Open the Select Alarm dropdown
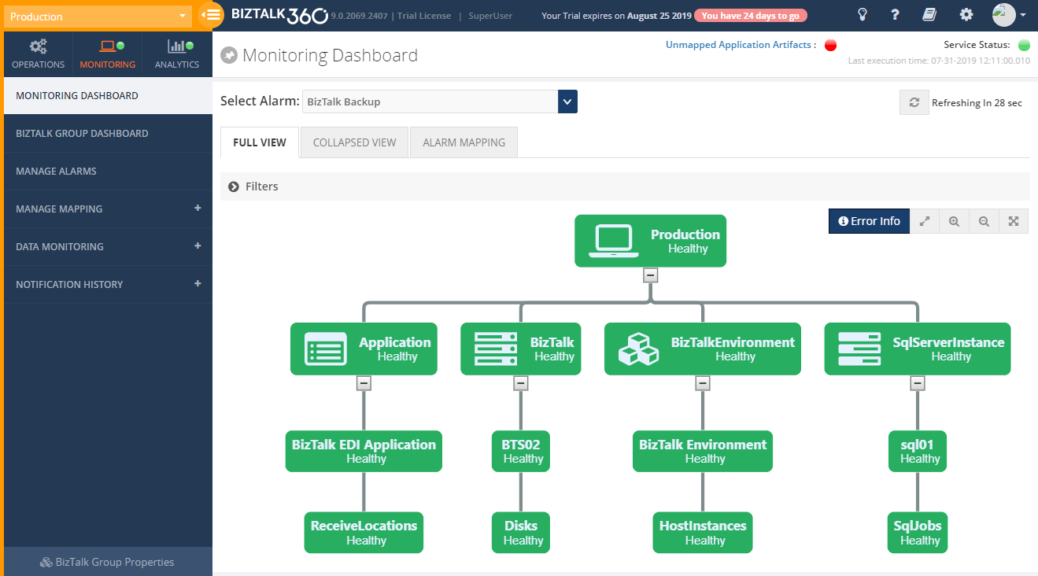Image resolution: width=1038 pixels, height=576 pixels. (x=567, y=101)
